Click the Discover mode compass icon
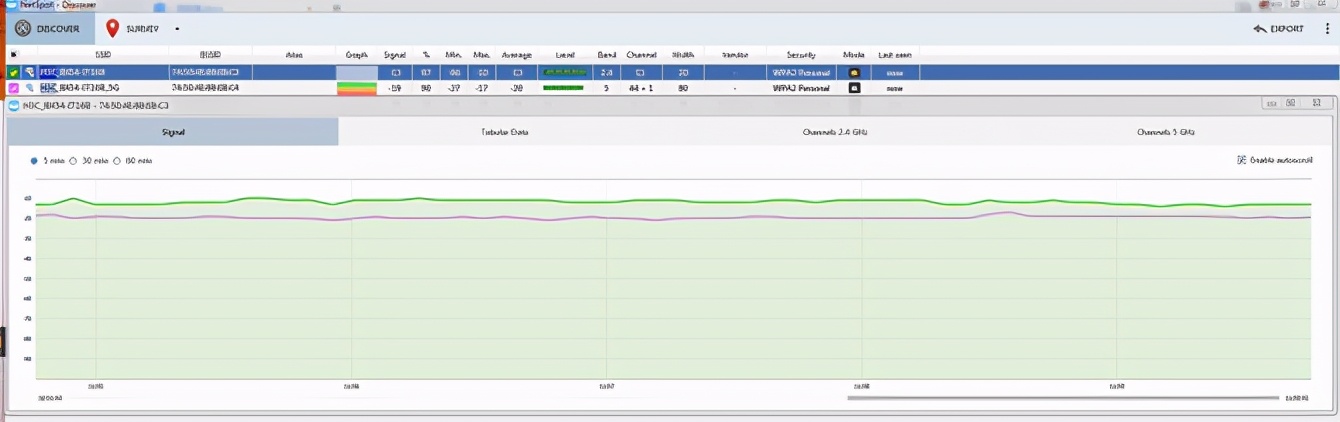Viewport: 1340px width, 422px height. pyautogui.click(x=21, y=28)
